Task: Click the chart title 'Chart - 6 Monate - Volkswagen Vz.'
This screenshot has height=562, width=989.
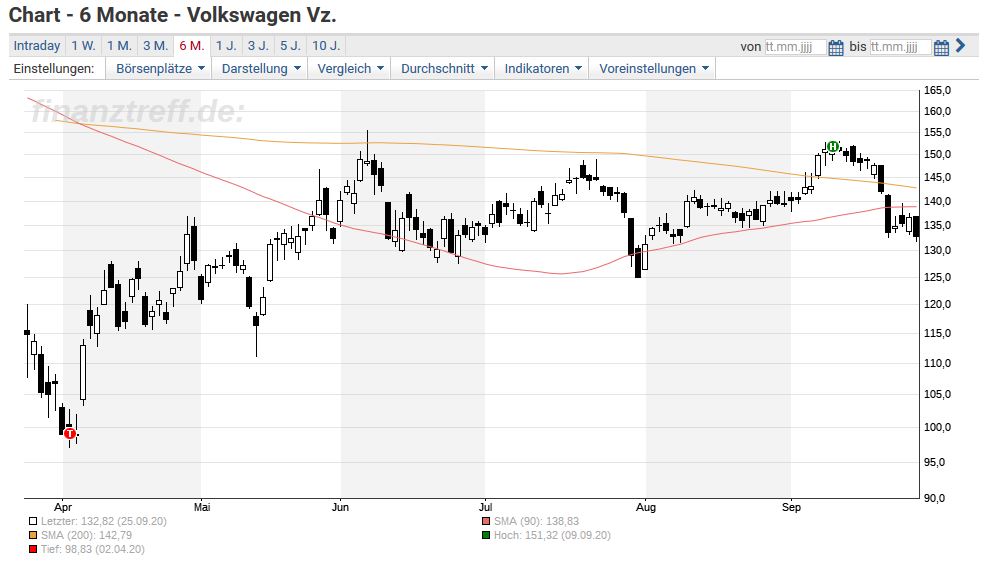Action: [173, 15]
